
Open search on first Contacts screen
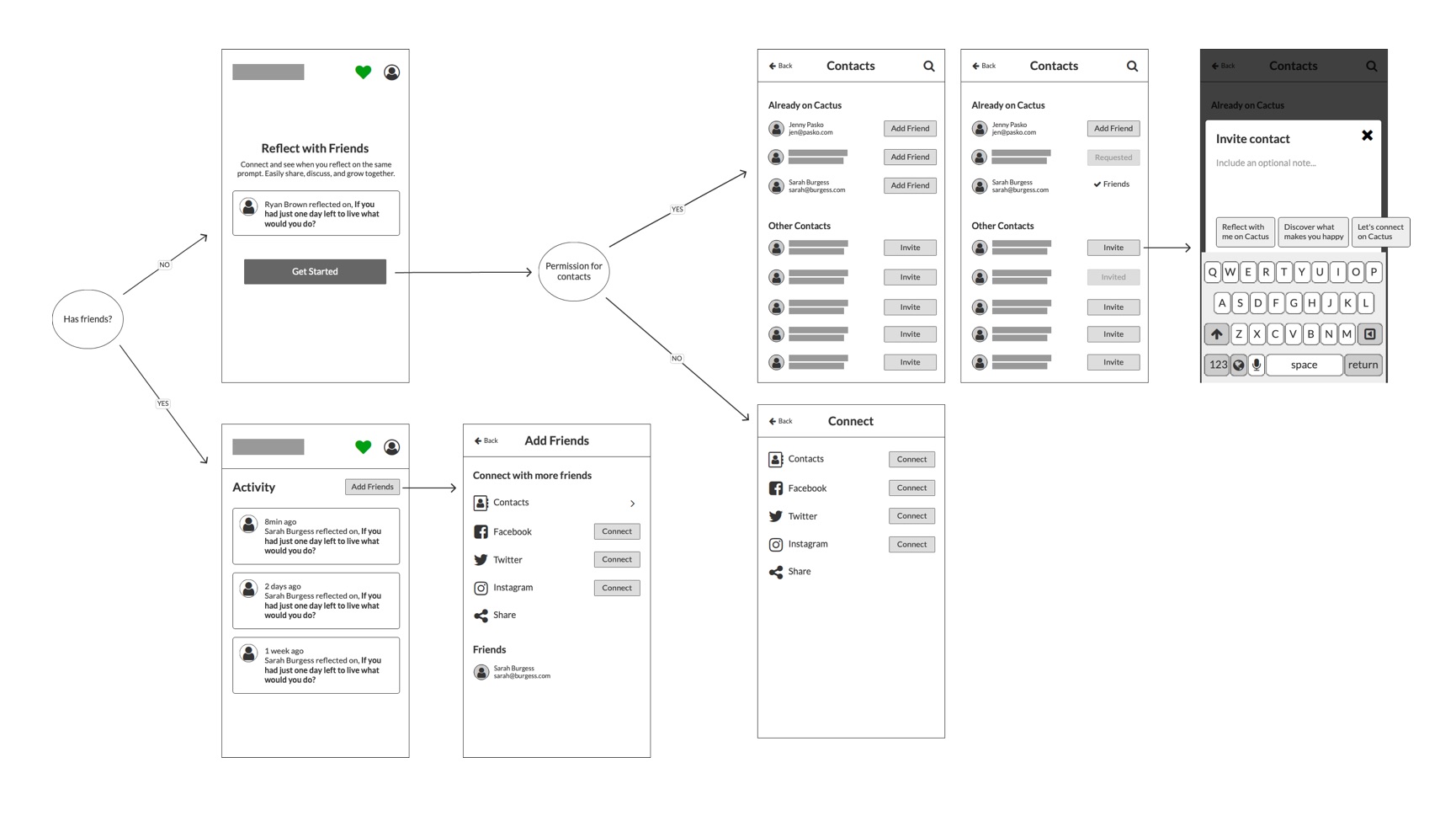(929, 67)
